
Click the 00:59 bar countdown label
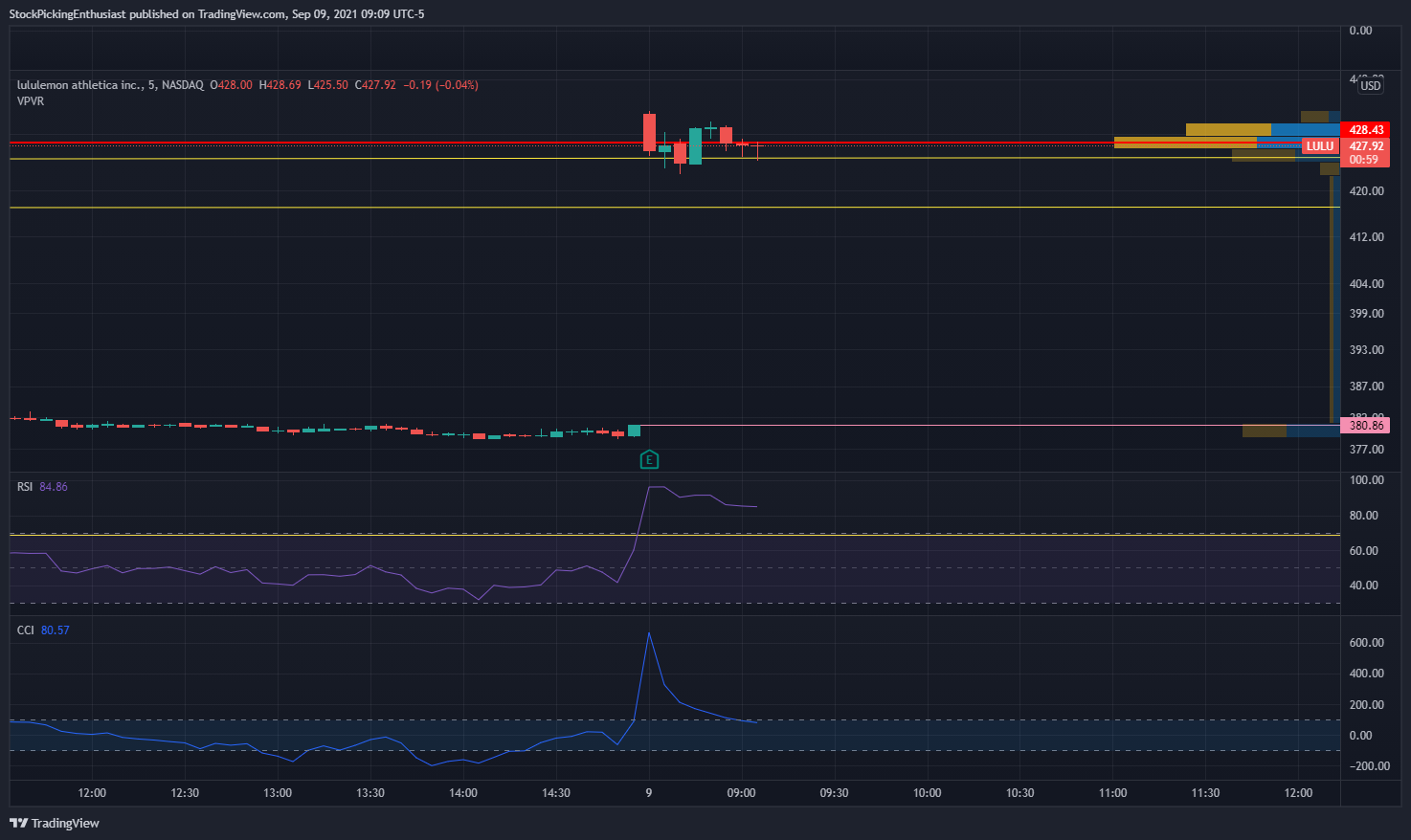tap(1365, 160)
